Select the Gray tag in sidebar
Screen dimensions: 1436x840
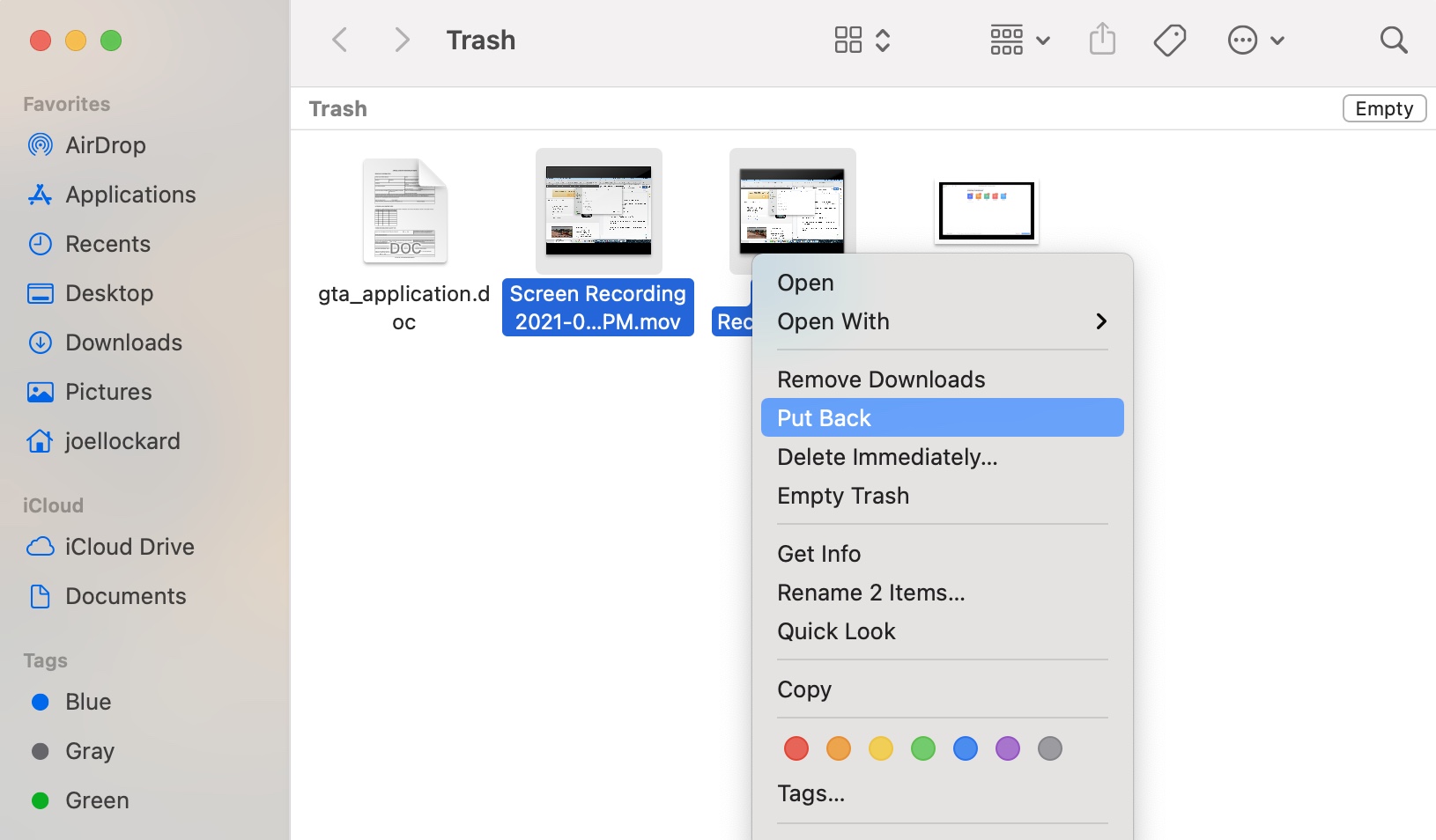[x=72, y=751]
